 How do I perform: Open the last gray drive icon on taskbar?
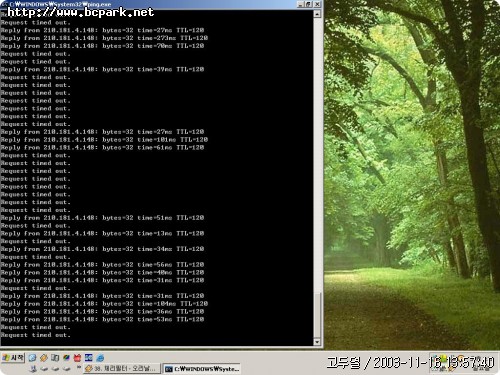(67, 369)
